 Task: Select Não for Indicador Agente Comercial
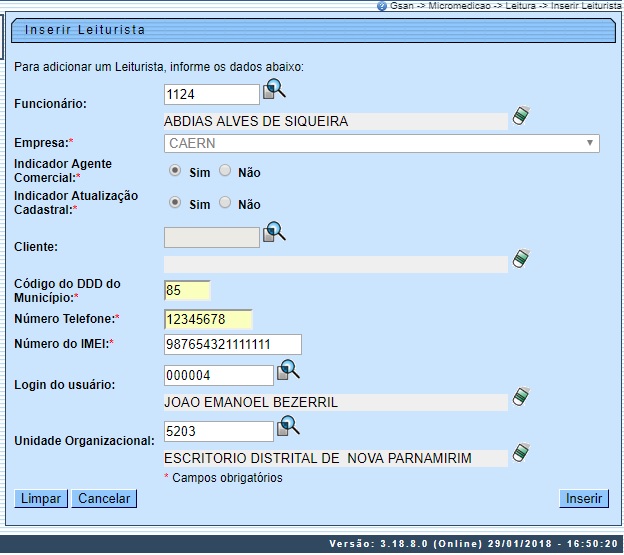[225, 171]
